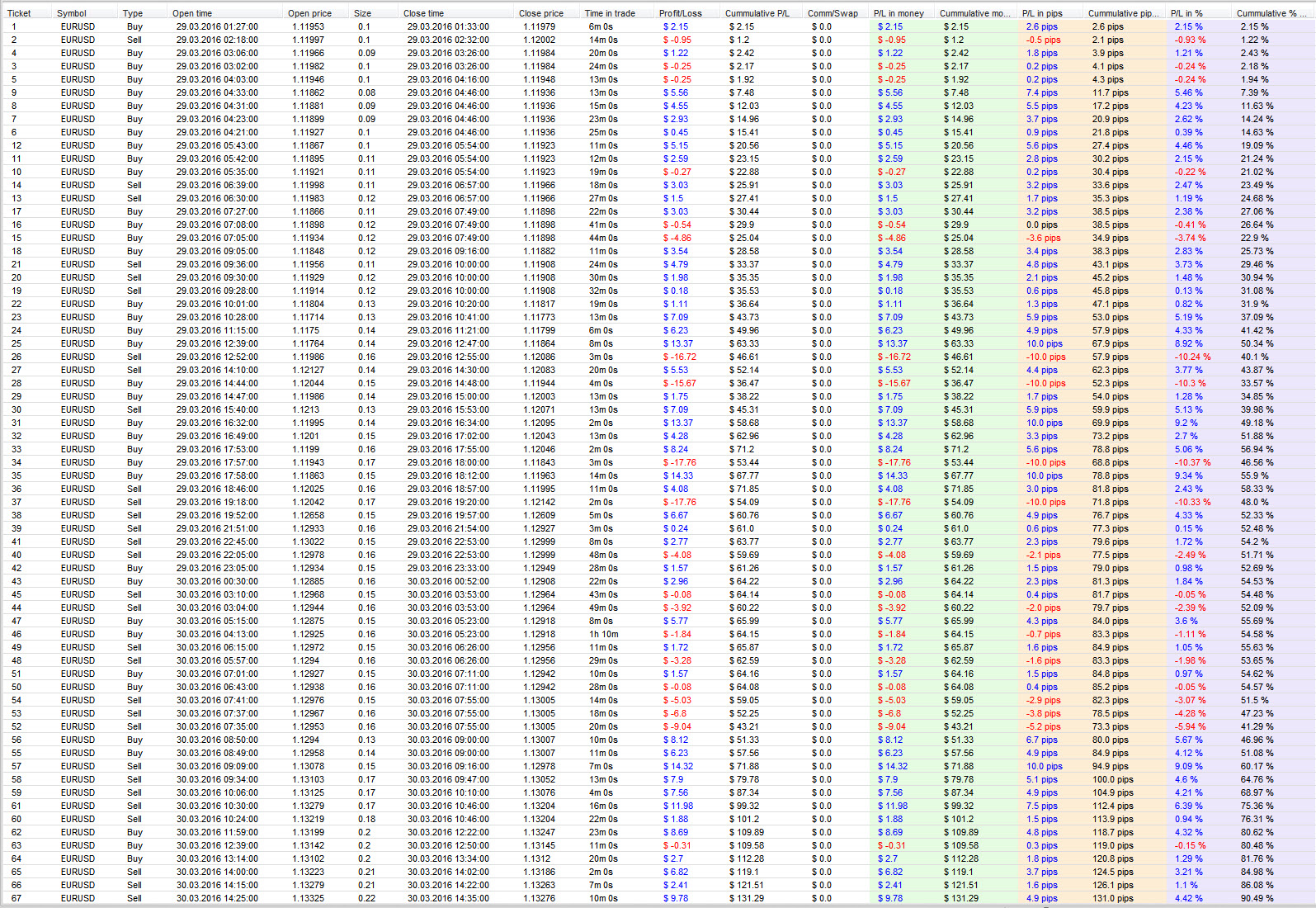Image resolution: width=1316 pixels, height=908 pixels.
Task: Click cumulative percent 90.49 %
Action: (x=1257, y=898)
